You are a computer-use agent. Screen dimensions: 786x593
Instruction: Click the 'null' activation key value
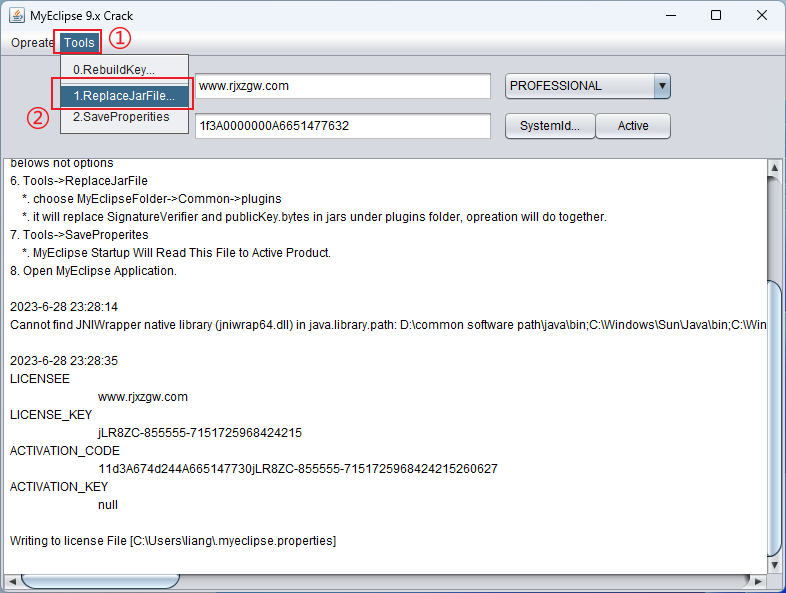point(108,505)
